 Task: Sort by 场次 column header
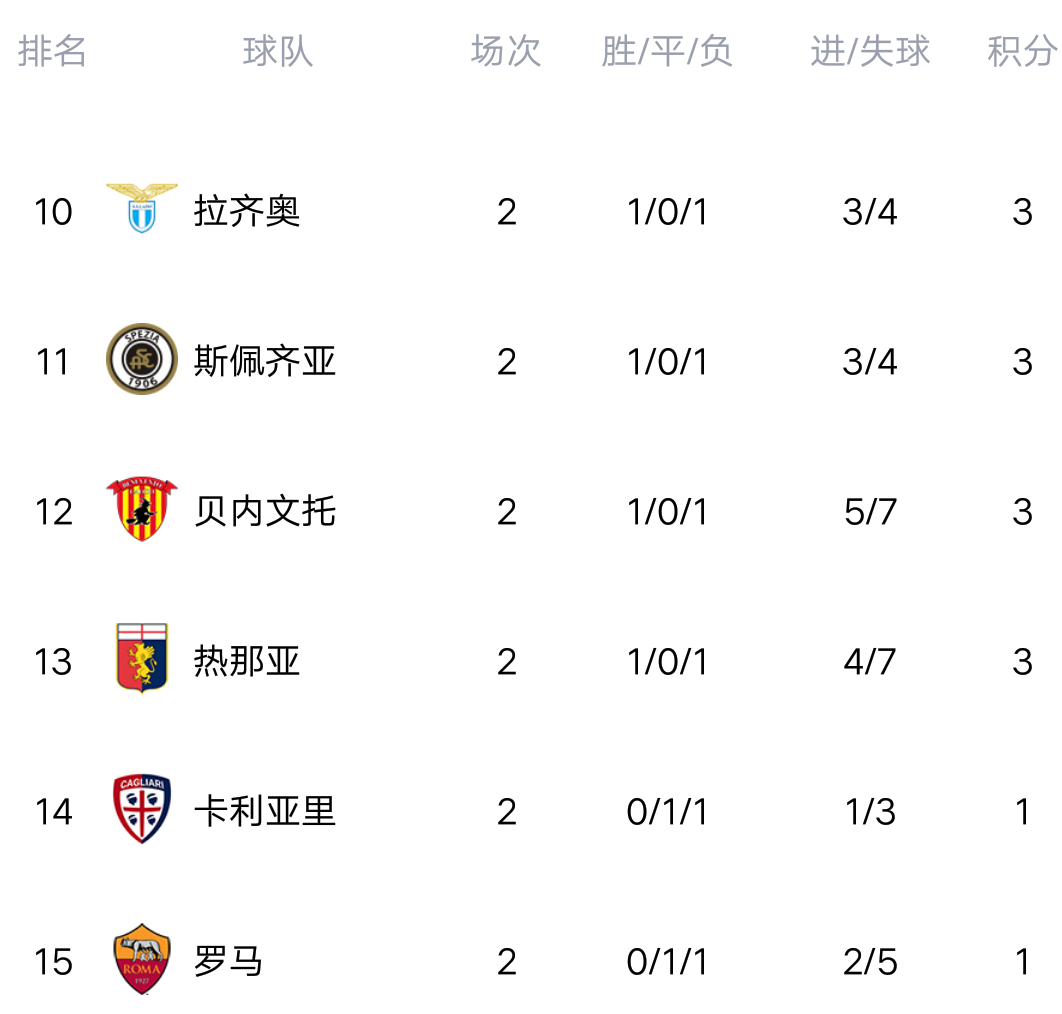click(506, 51)
